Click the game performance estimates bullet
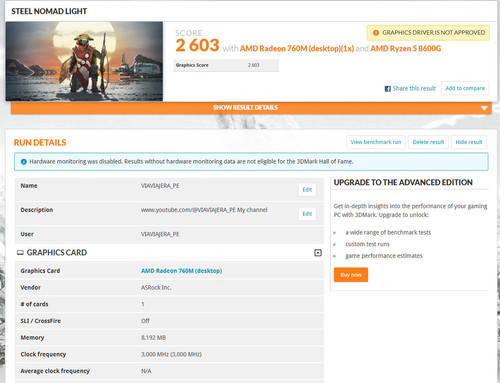Screen dimensions: 500x383 click(x=384, y=256)
